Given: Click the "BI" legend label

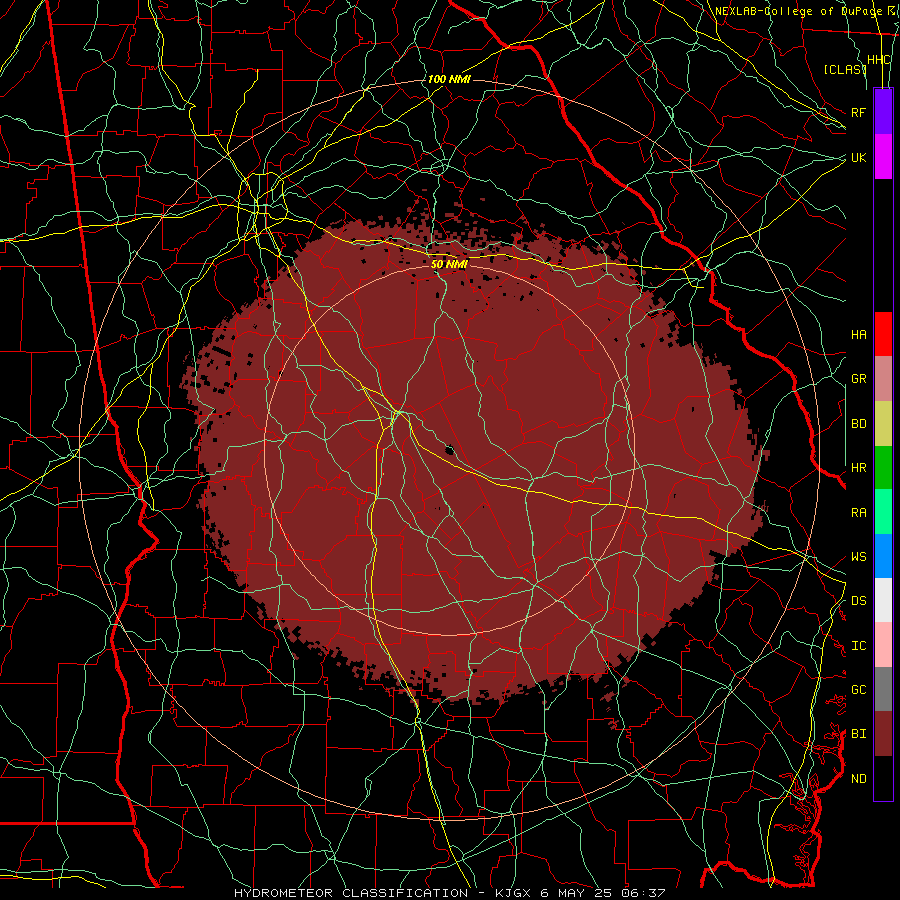Looking at the screenshot, I should click(x=858, y=734).
